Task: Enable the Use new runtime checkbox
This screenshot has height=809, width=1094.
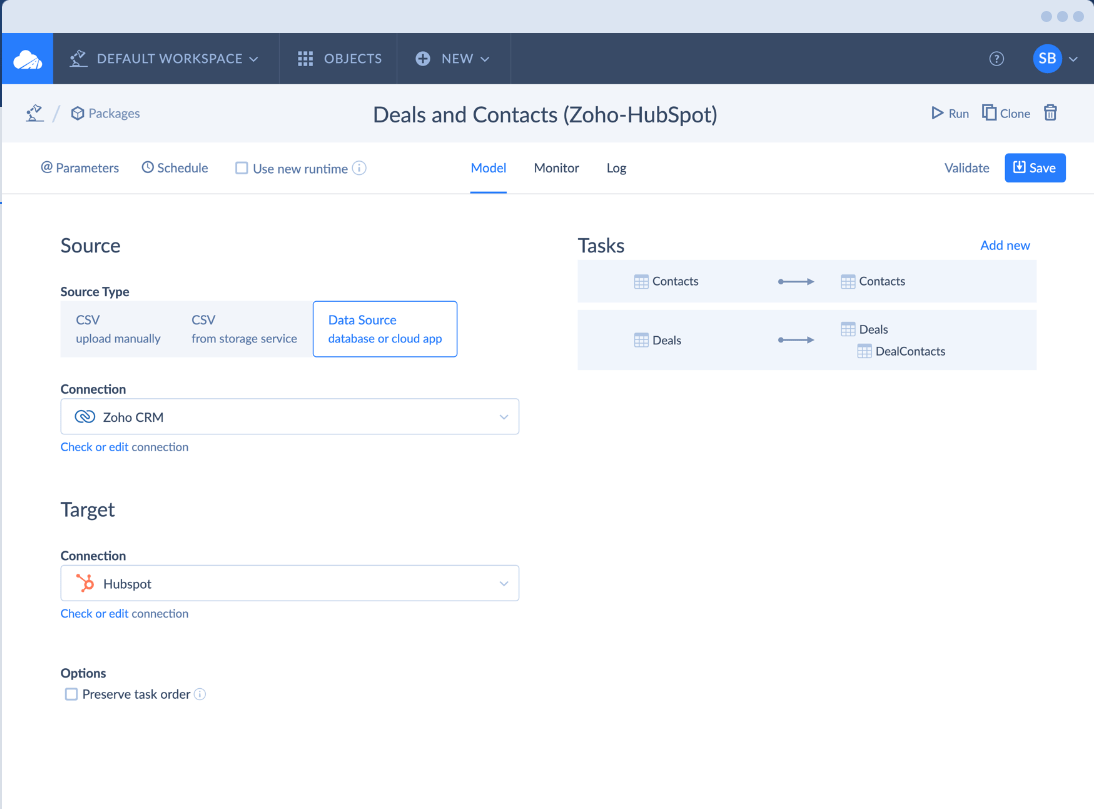Action: [x=241, y=168]
